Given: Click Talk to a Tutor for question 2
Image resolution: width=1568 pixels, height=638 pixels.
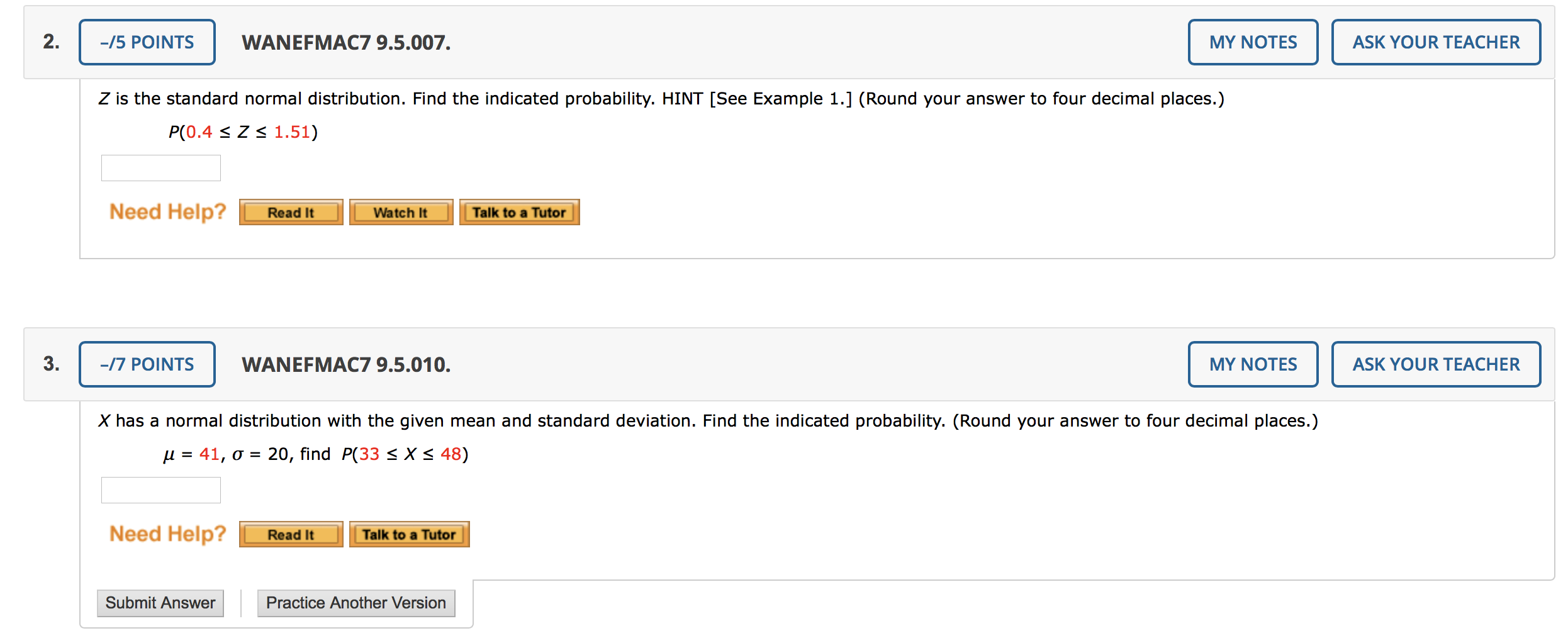Looking at the screenshot, I should [519, 212].
